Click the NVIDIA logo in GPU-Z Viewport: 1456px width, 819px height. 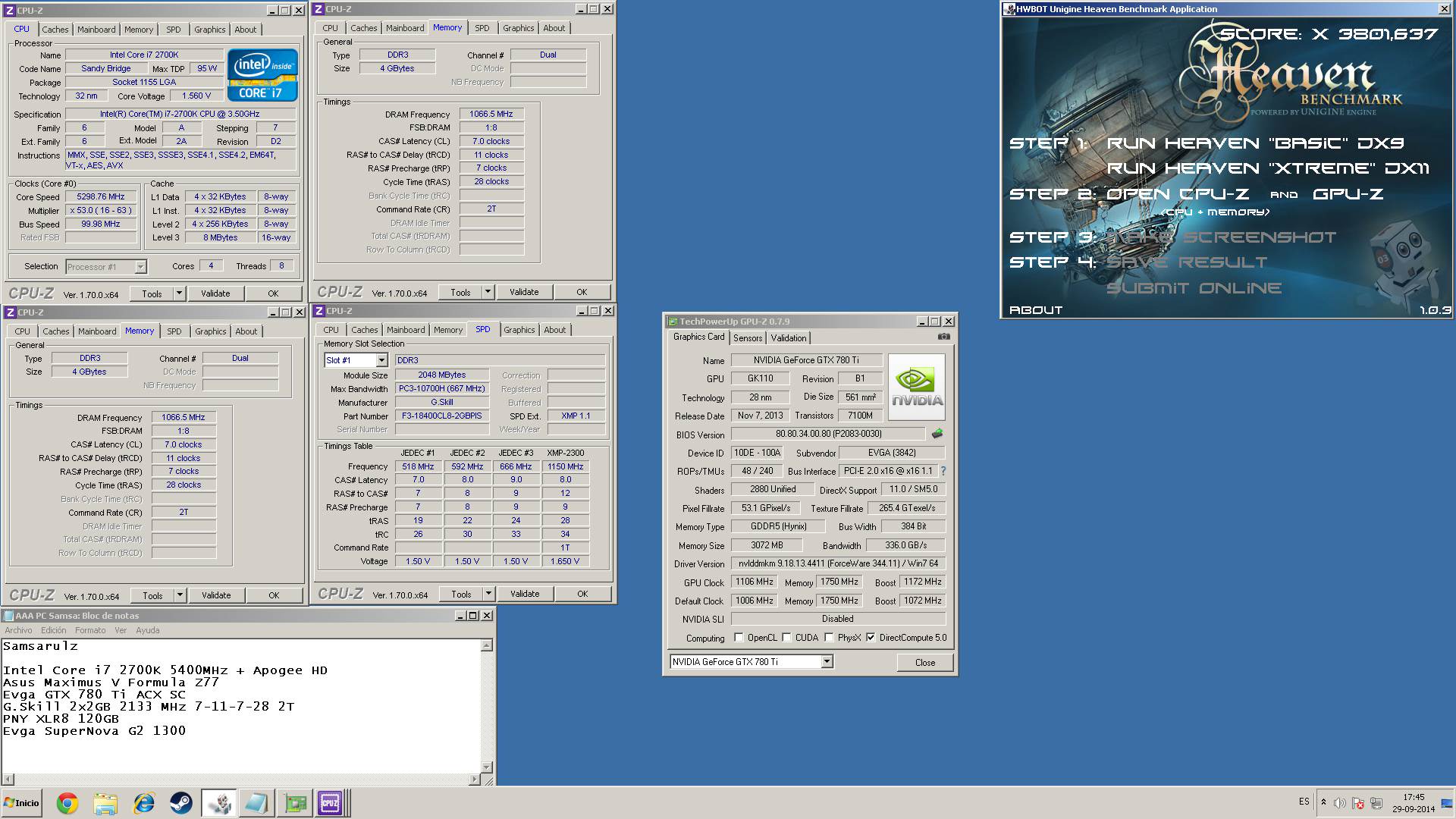(917, 387)
